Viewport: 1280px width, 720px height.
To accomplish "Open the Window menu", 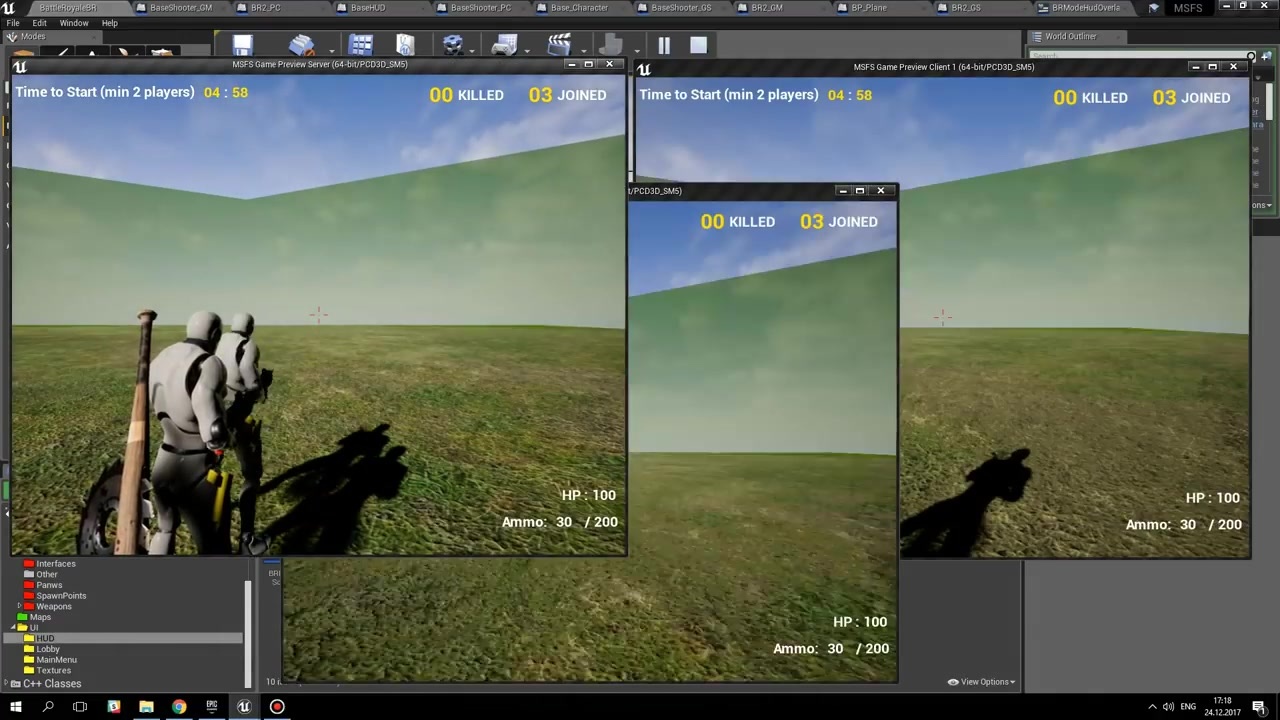I will coord(74,23).
